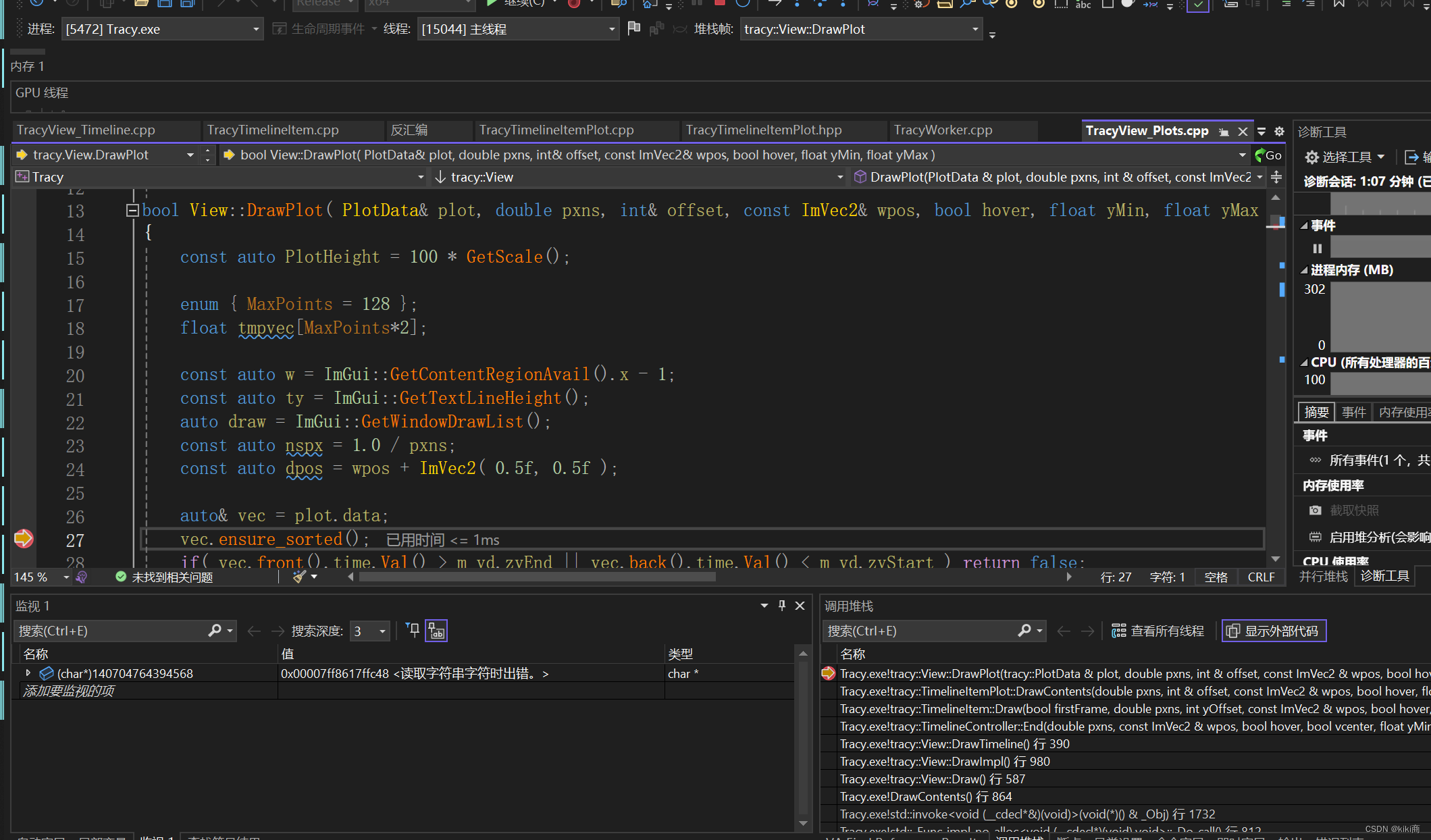The width and height of the screenshot is (1431, 840).
Task: Click the split editor icon
Action: click(x=1276, y=177)
